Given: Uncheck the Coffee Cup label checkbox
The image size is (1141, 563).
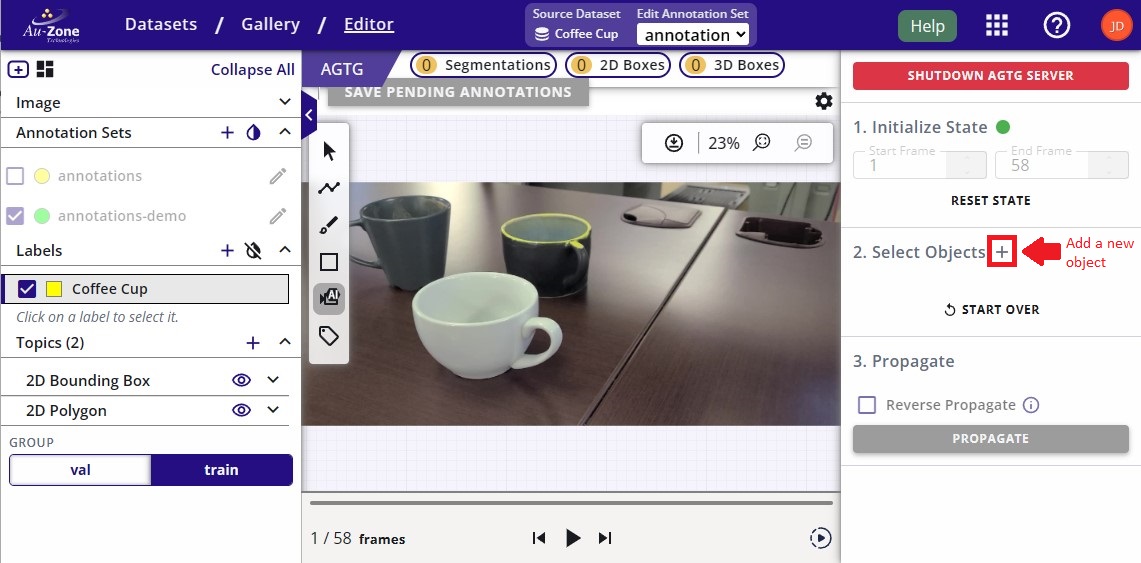Looking at the screenshot, I should 28,289.
